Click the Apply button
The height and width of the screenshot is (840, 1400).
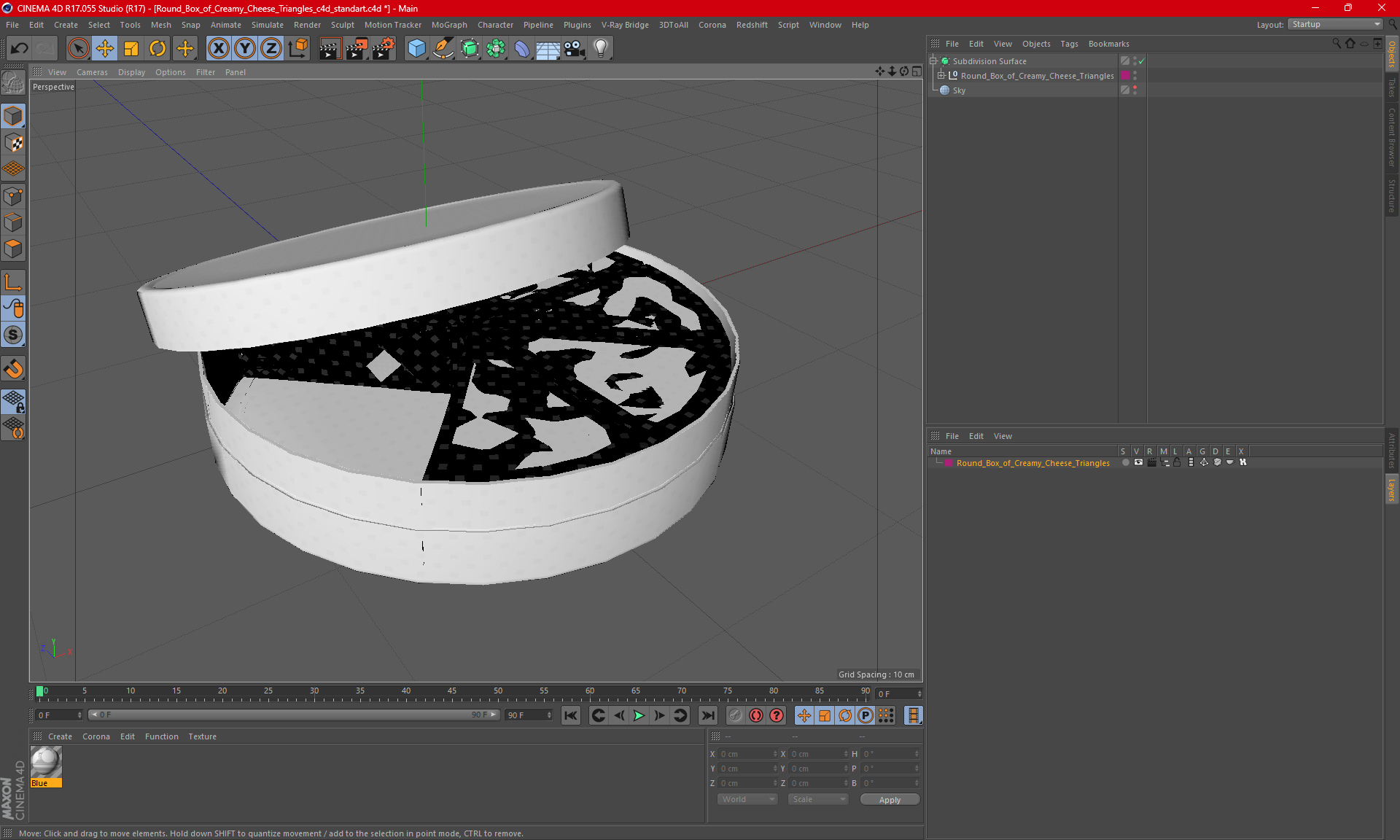pos(890,800)
